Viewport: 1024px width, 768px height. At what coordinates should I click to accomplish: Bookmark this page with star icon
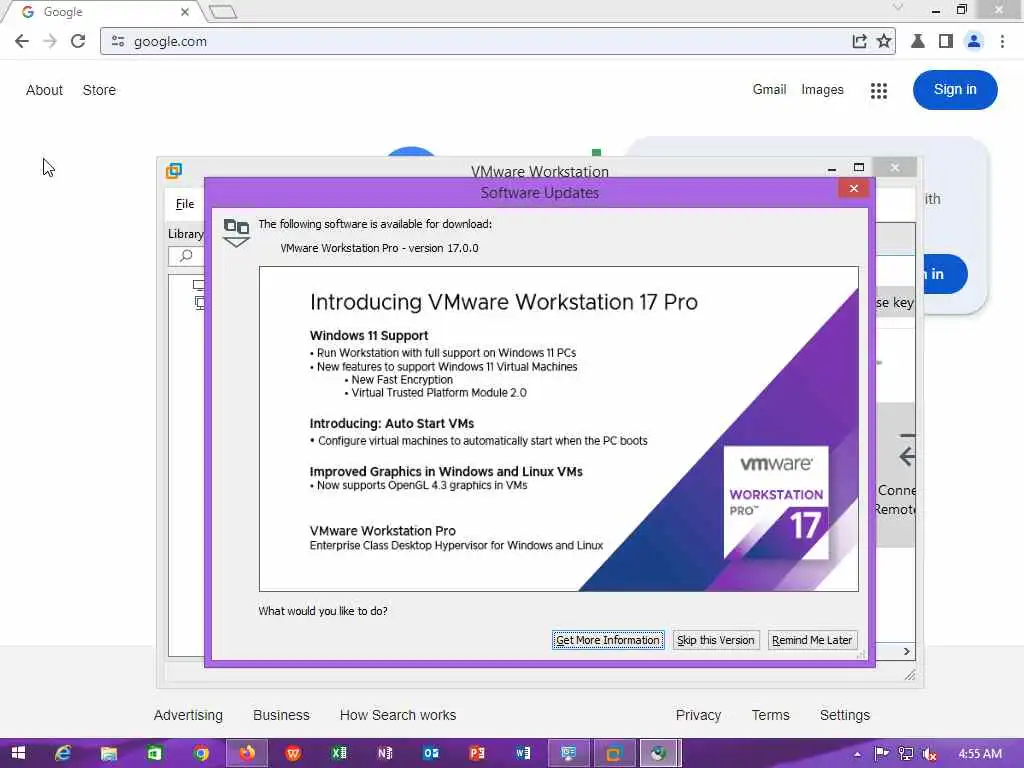884,41
